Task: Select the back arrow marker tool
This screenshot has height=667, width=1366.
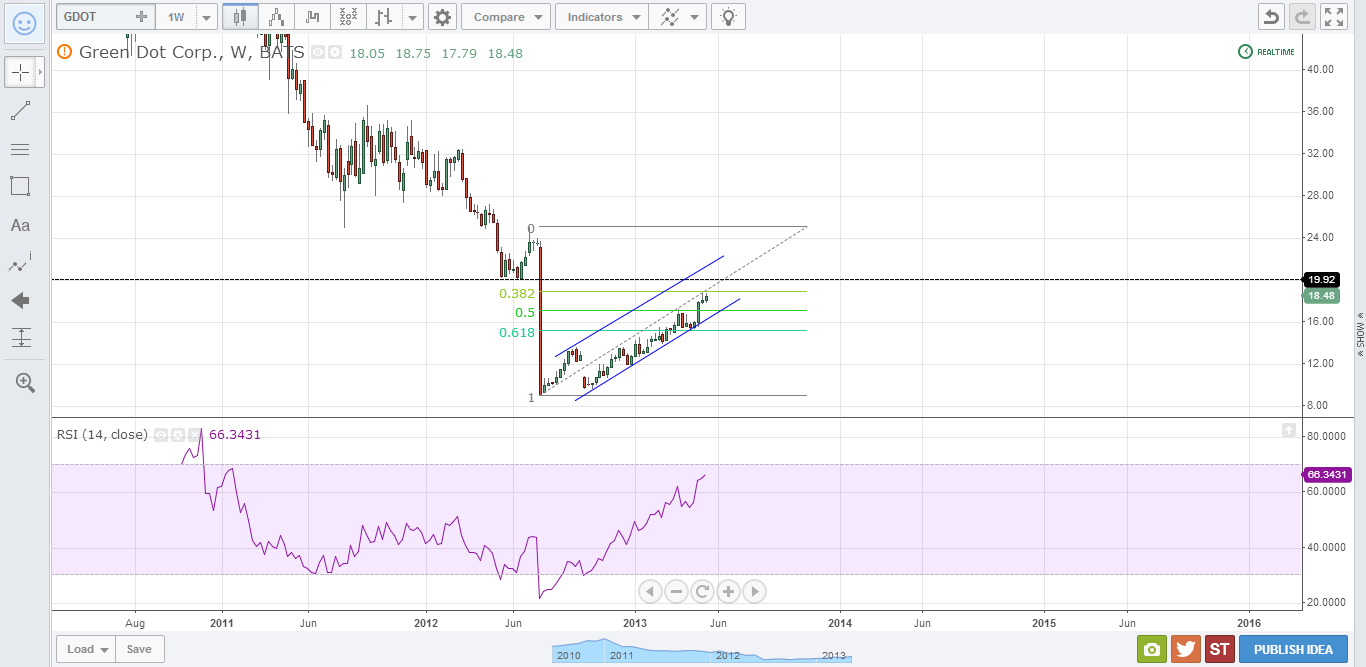Action: click(20, 301)
